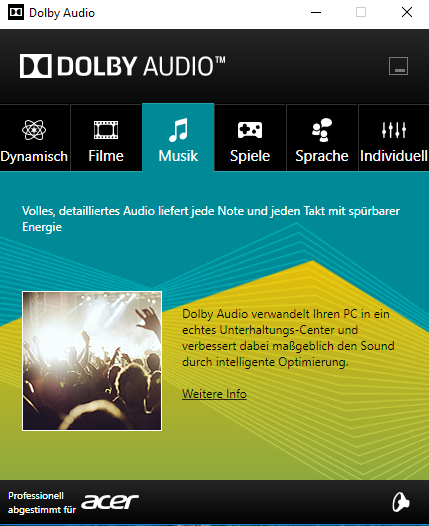Image resolution: width=429 pixels, height=526 pixels.
Task: Select the Sprache speech bubbles icon
Action: click(322, 130)
